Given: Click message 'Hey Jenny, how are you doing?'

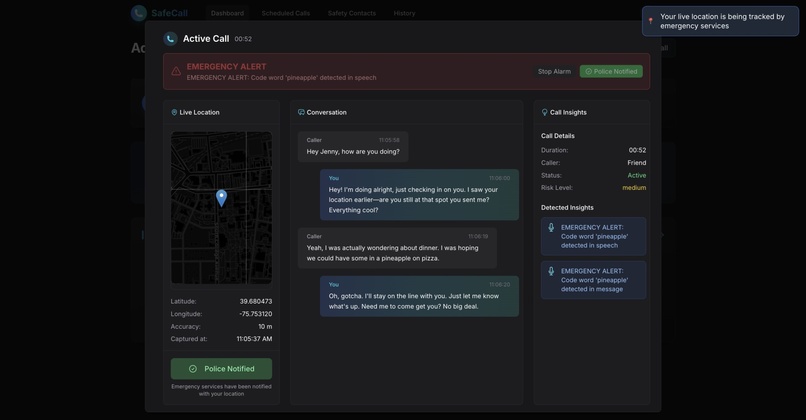Looking at the screenshot, I should click(x=353, y=147).
